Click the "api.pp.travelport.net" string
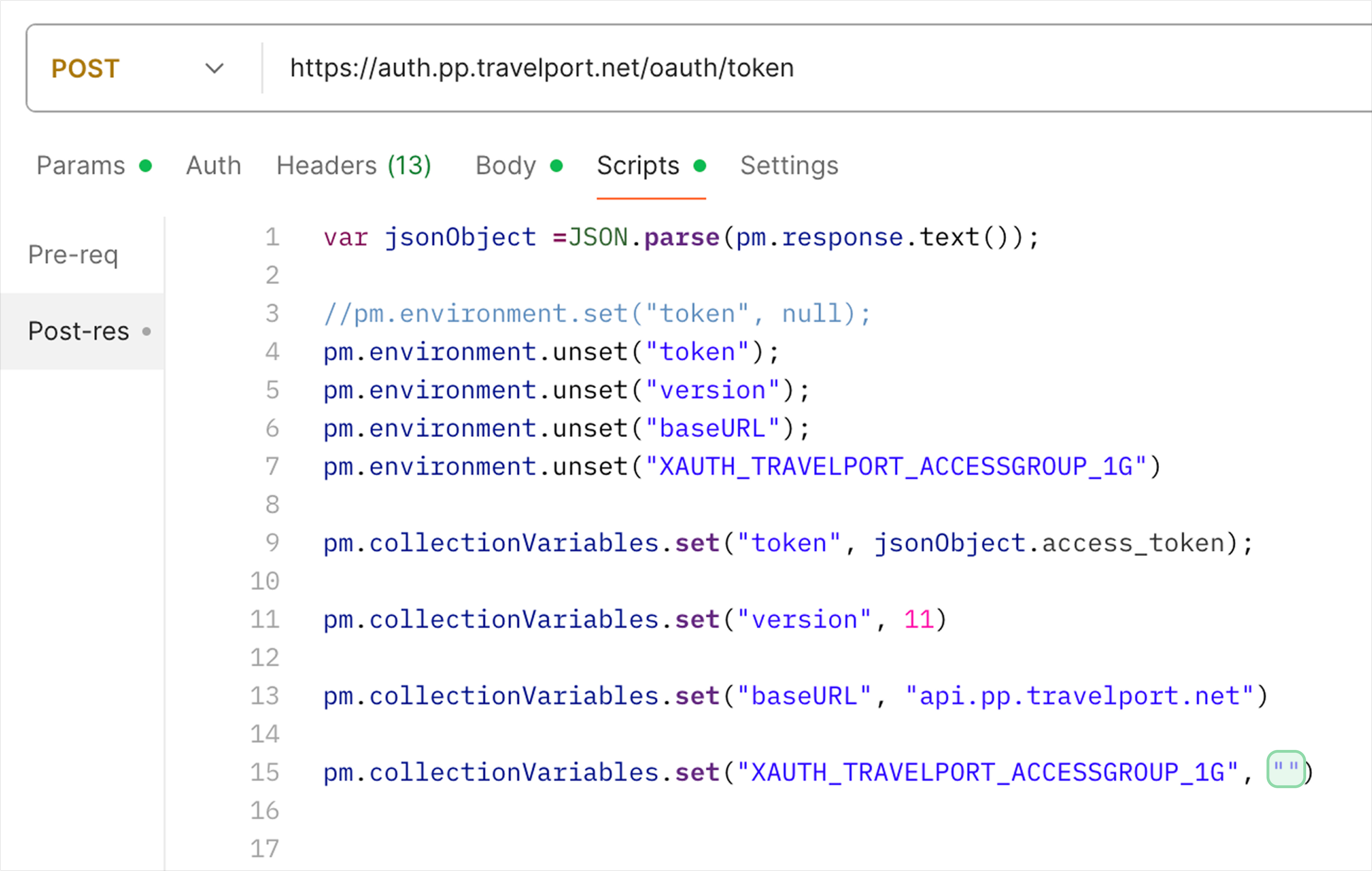 click(x=1079, y=696)
